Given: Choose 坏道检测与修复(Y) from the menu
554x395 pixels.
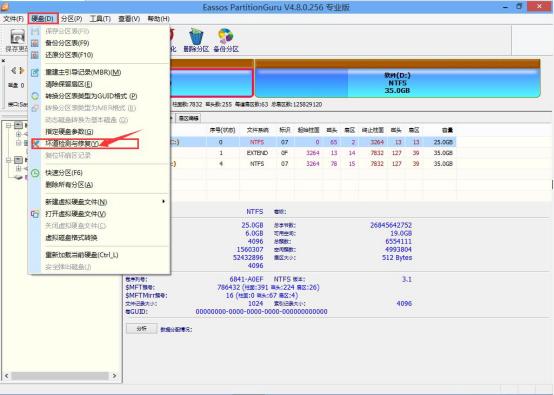Looking at the screenshot, I should [85, 144].
